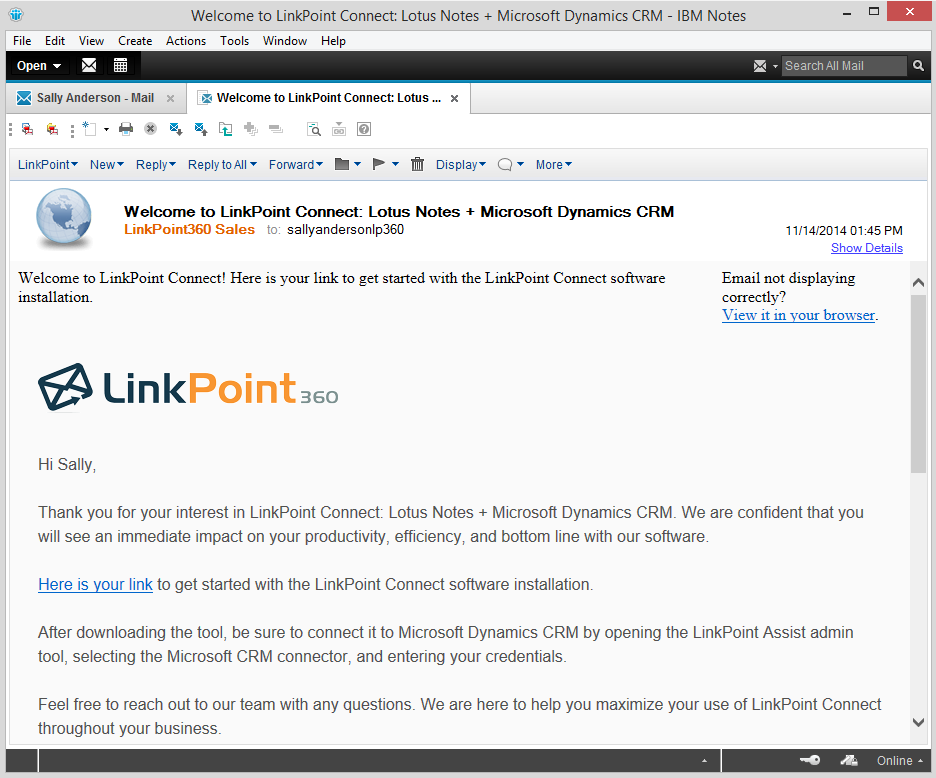Click the new document icon
Viewport: 936px width, 778px height.
[90, 129]
